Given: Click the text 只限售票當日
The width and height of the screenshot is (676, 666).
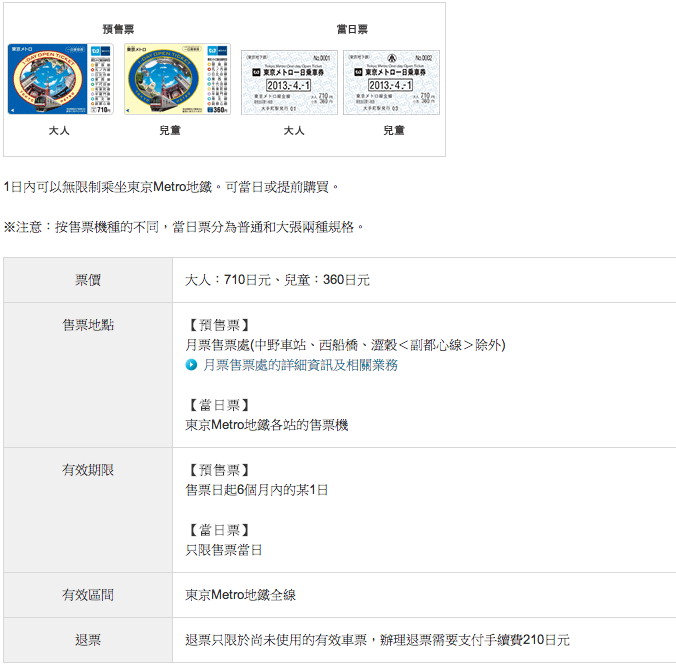Looking at the screenshot, I should click(x=224, y=550).
